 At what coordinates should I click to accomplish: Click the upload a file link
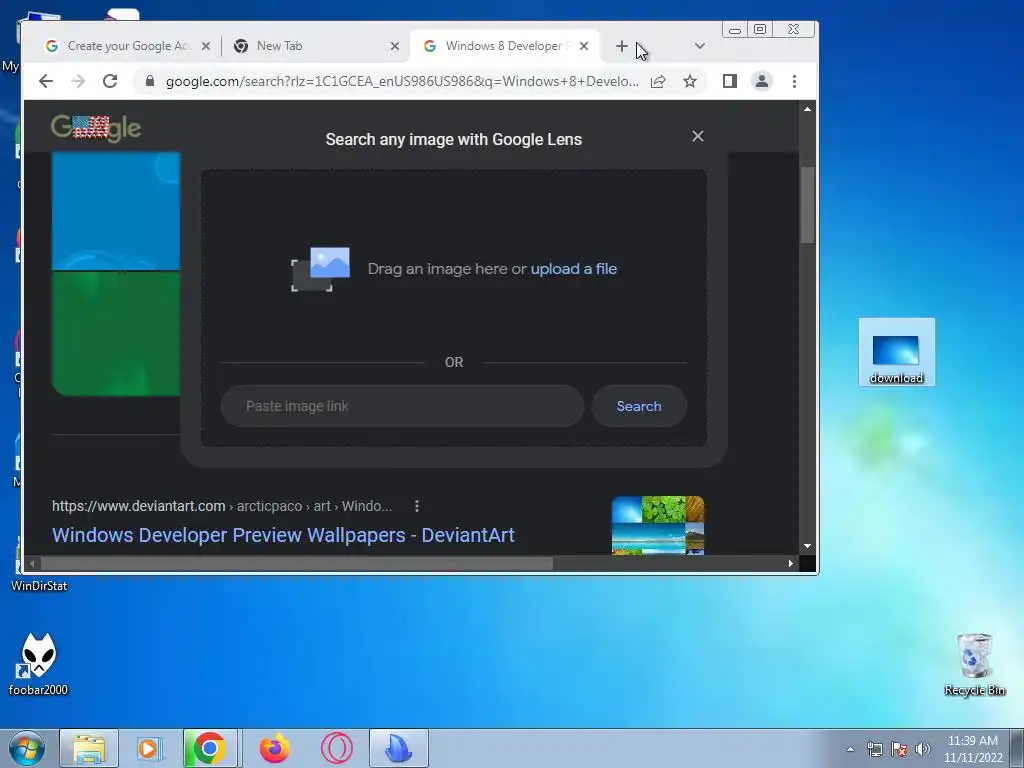pos(573,268)
